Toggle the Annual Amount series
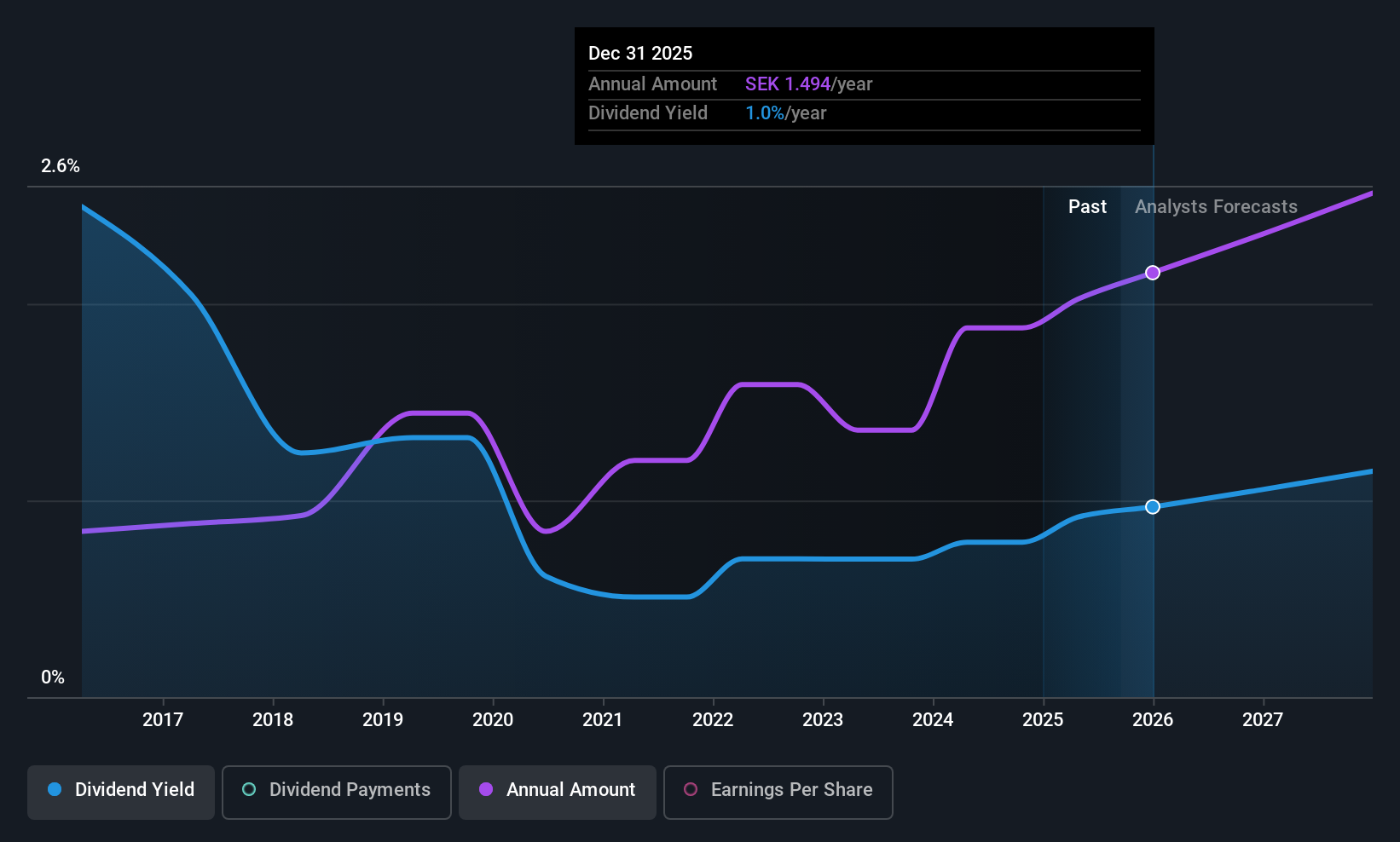 pyautogui.click(x=558, y=793)
